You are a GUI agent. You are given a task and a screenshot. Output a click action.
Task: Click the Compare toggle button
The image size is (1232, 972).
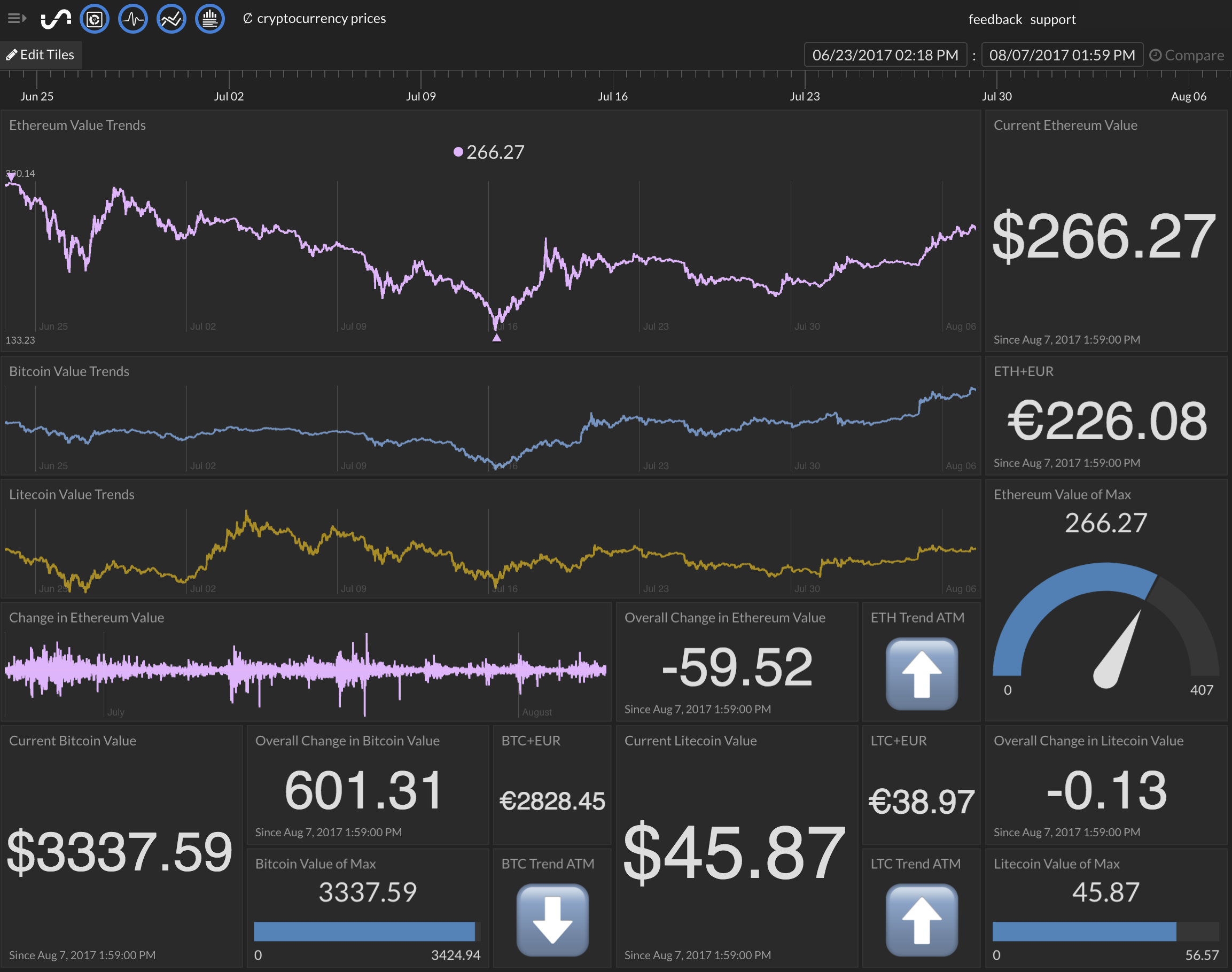pyautogui.click(x=1186, y=54)
